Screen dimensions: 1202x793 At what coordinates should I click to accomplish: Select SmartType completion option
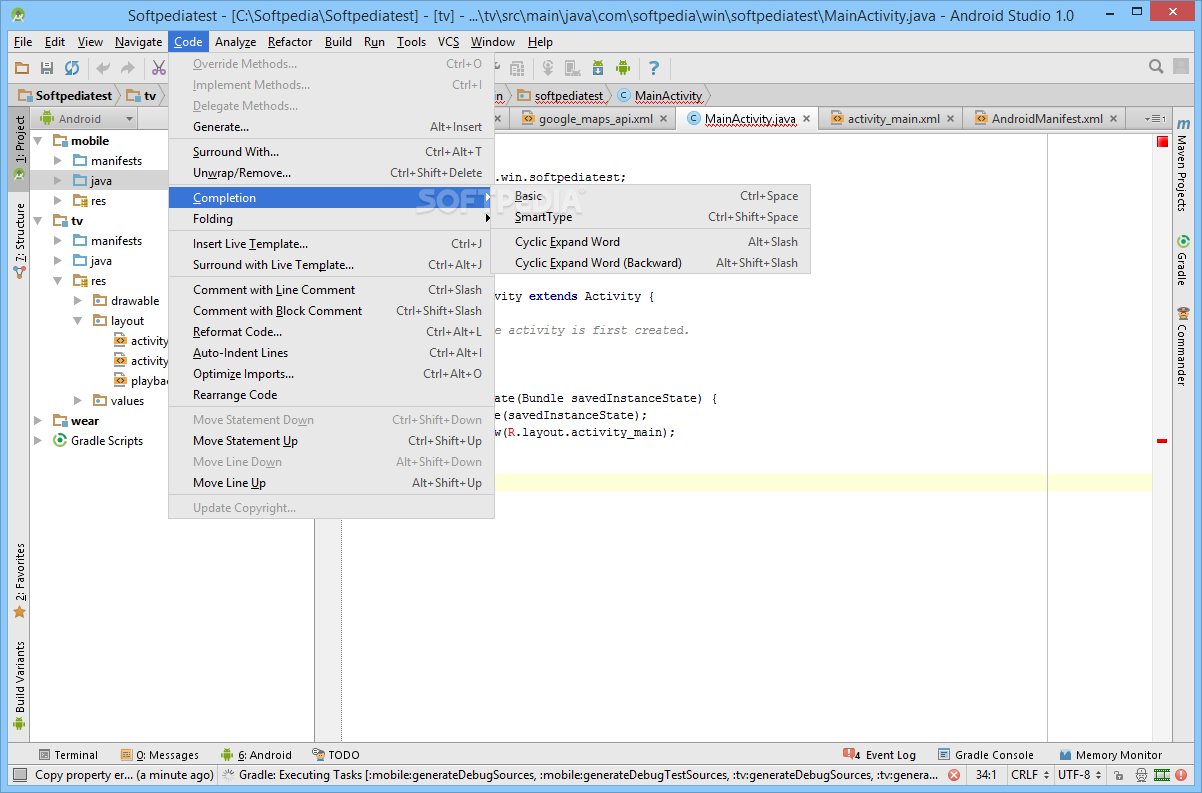tap(651, 217)
